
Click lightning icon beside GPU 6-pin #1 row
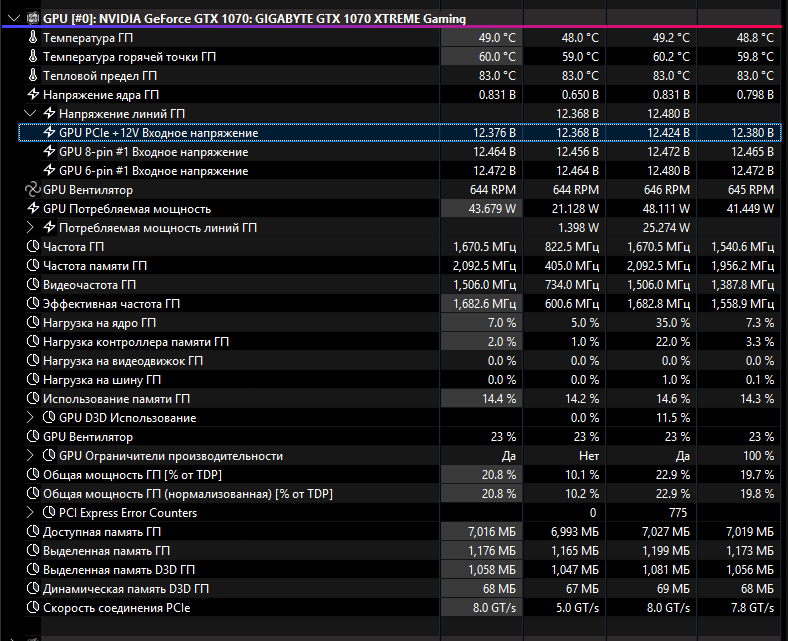[x=49, y=170]
